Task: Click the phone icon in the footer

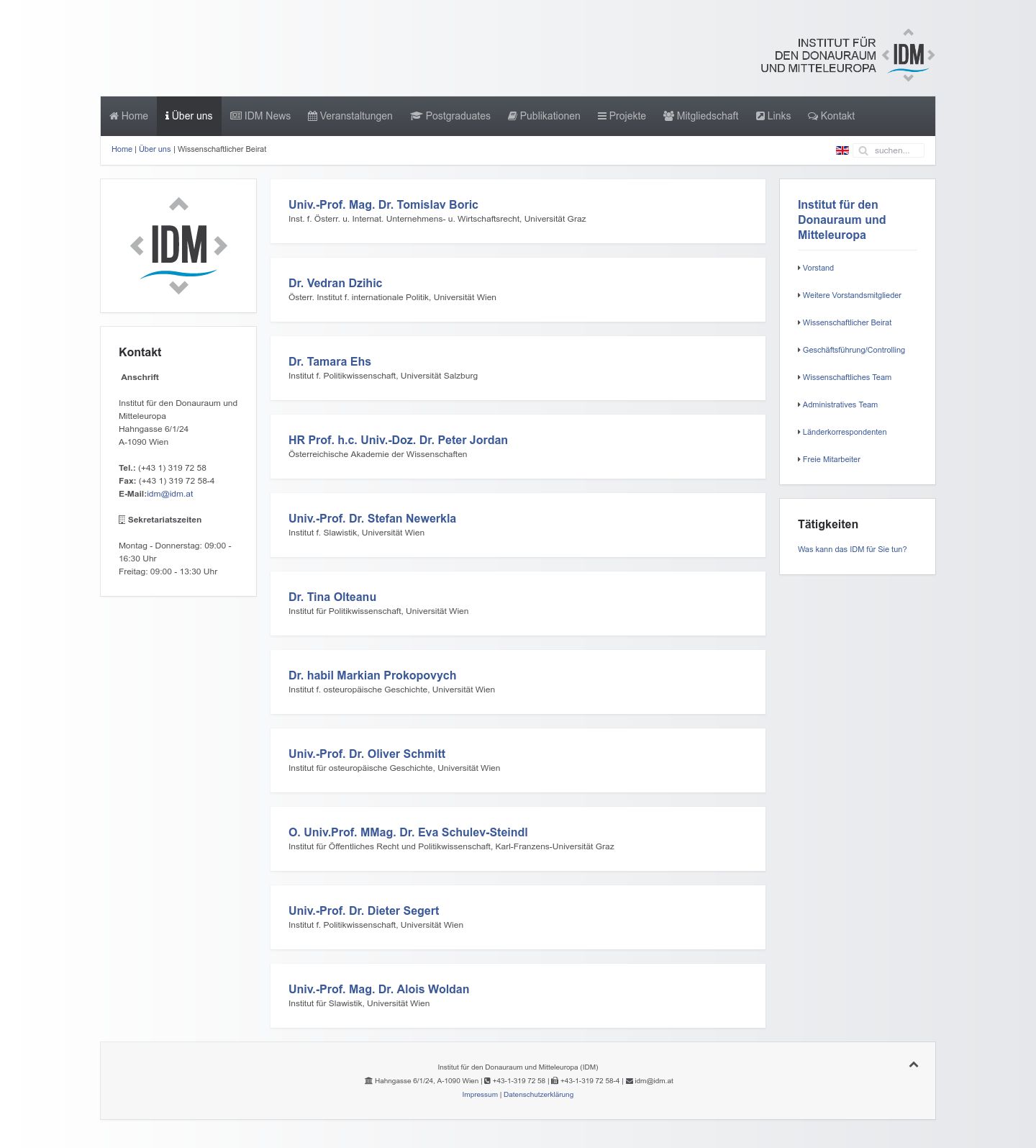Action: [x=487, y=1081]
